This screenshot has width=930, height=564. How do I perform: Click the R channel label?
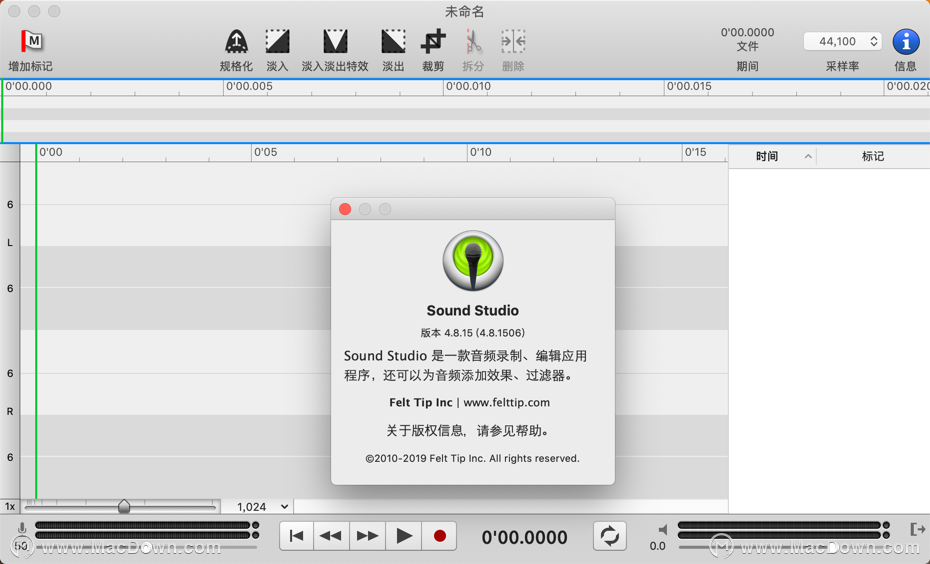click(10, 411)
